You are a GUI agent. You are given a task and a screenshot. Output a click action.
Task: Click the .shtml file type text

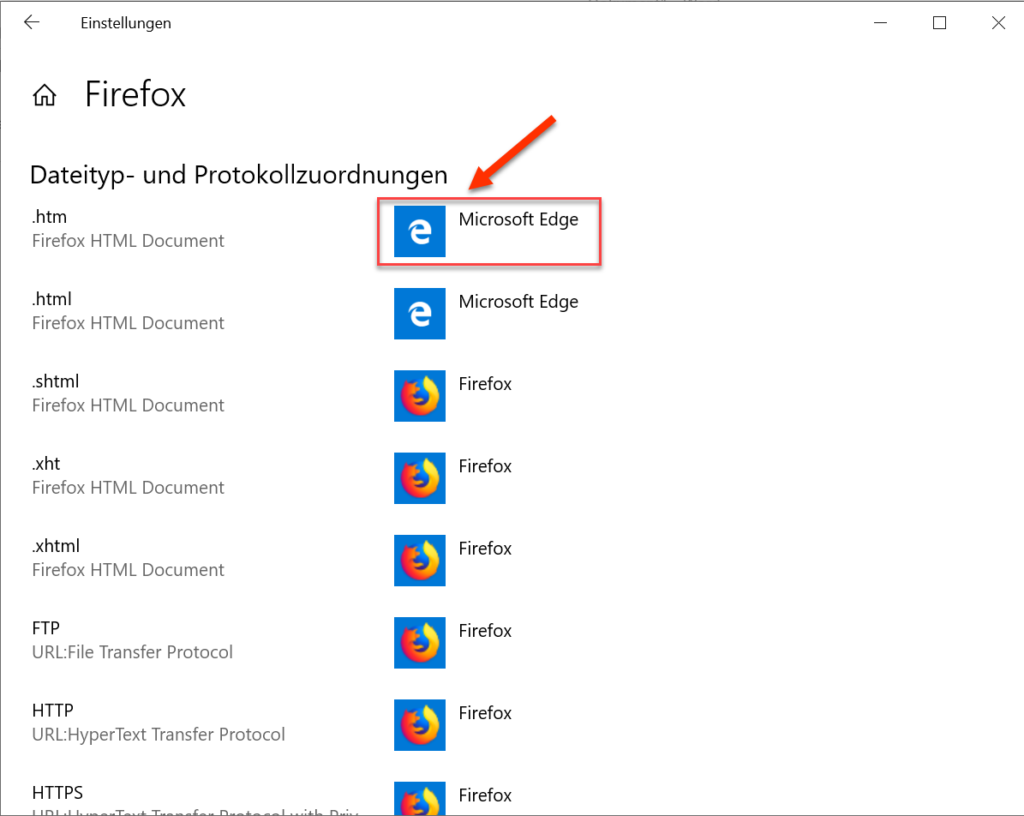pos(56,381)
